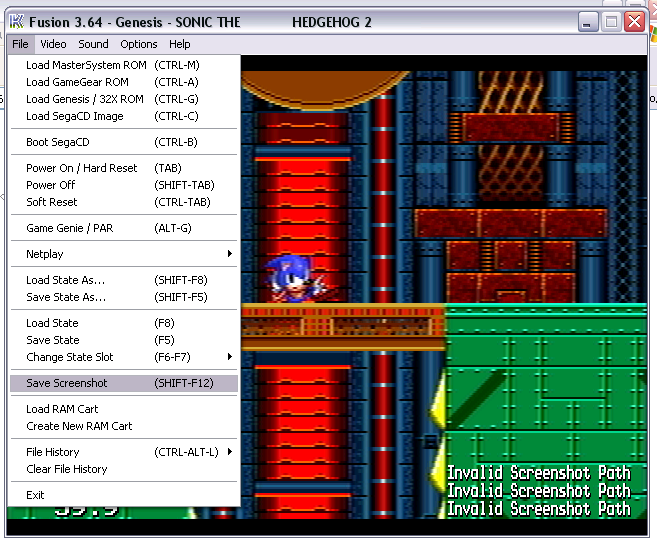The image size is (657, 543).
Task: Choose Load RAM Cart
Action: (124, 409)
